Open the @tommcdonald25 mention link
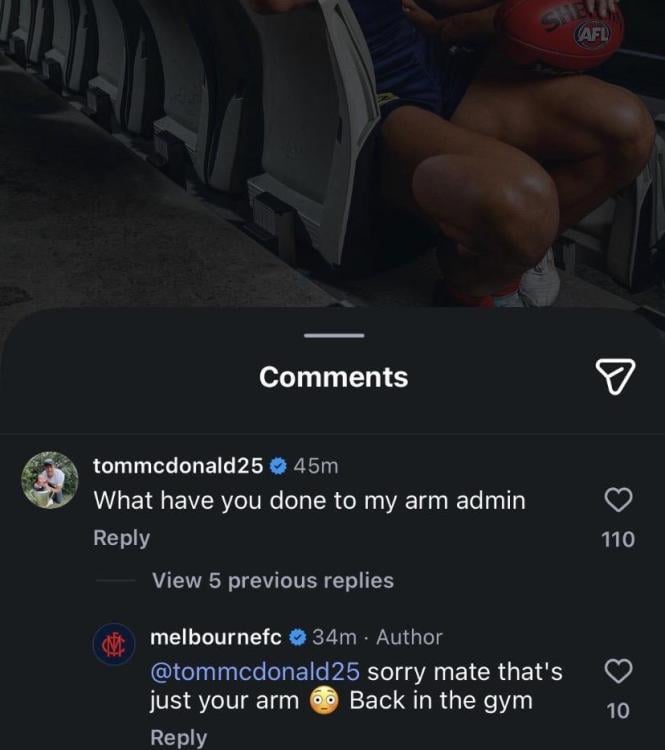665x750 pixels. pos(254,671)
